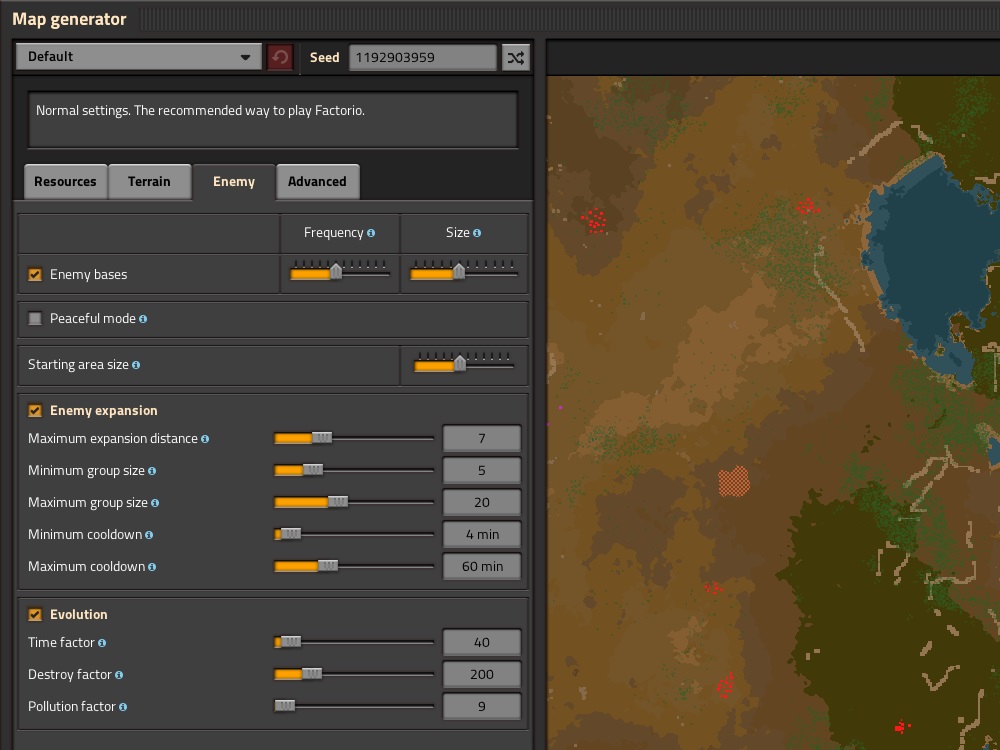Viewport: 1000px width, 750px height.
Task: Open the Peaceful mode info tooltip
Action: tap(143, 318)
